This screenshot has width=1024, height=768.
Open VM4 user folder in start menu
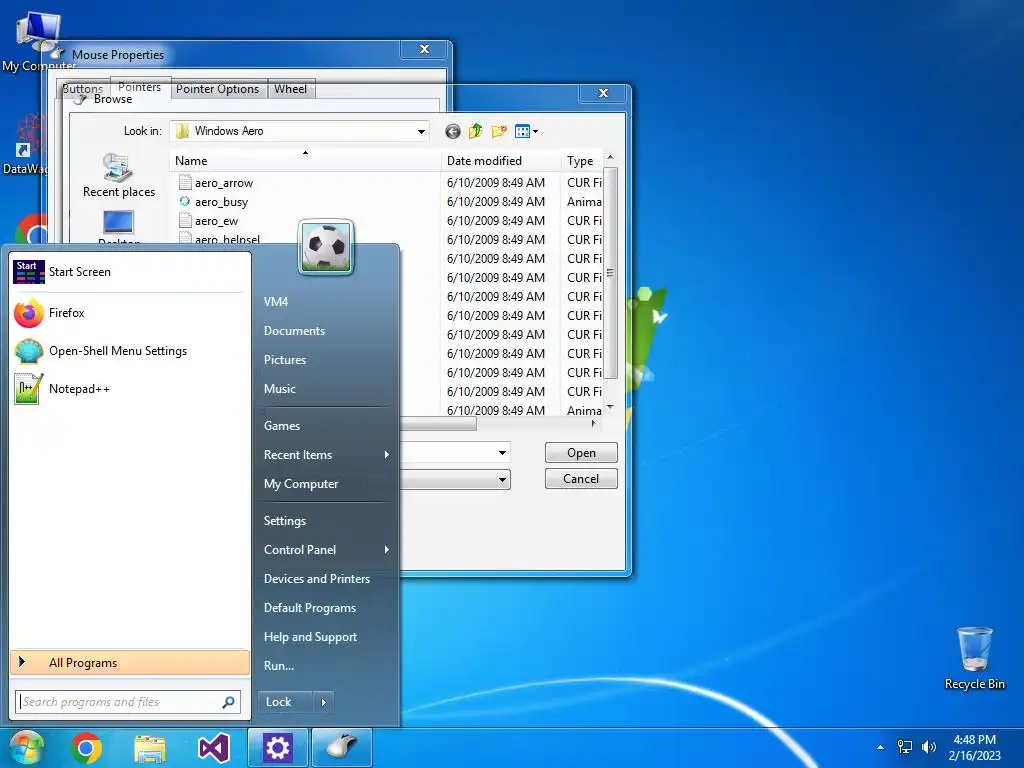click(x=327, y=302)
